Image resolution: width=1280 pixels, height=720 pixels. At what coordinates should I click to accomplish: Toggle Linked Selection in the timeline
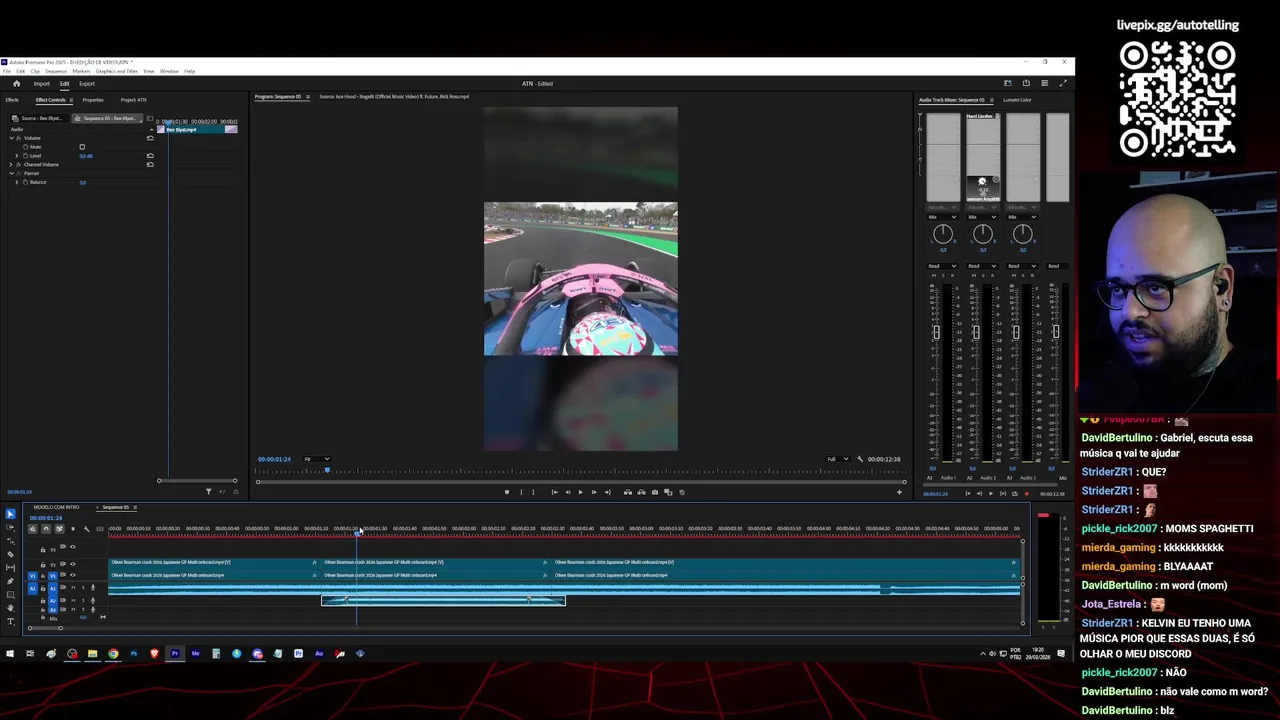pos(59,529)
